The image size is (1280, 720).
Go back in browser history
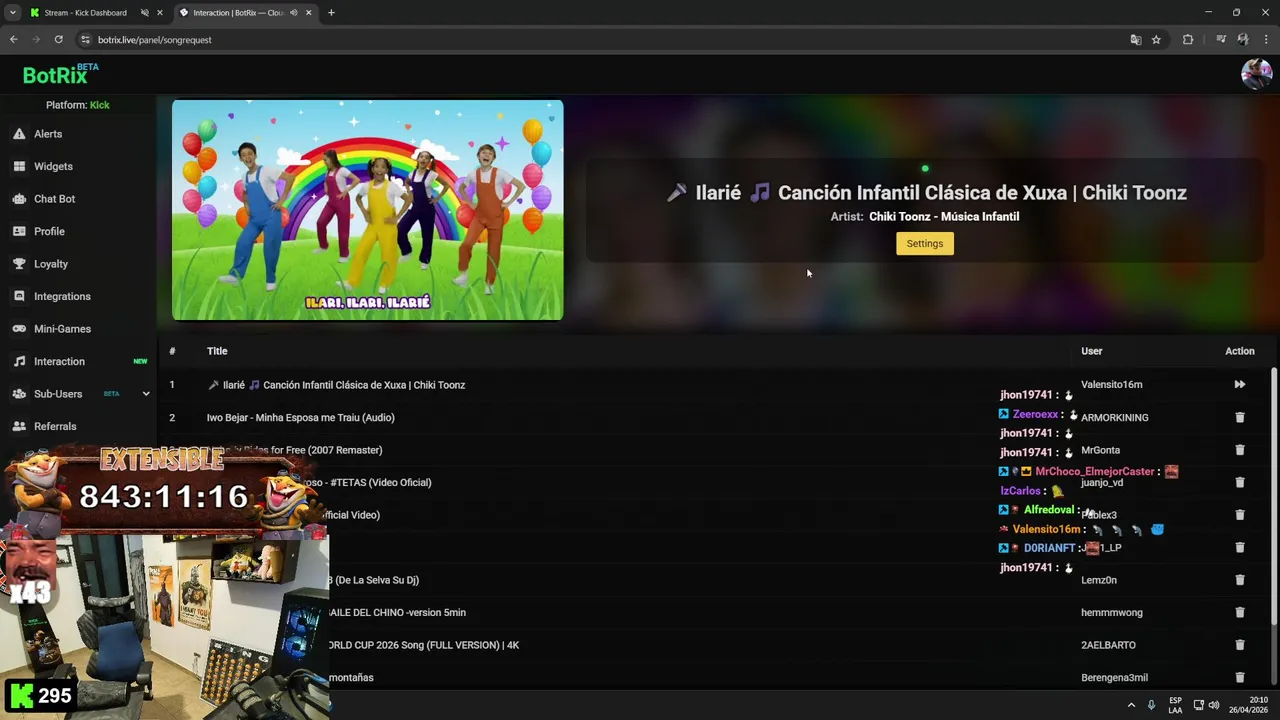tap(13, 40)
